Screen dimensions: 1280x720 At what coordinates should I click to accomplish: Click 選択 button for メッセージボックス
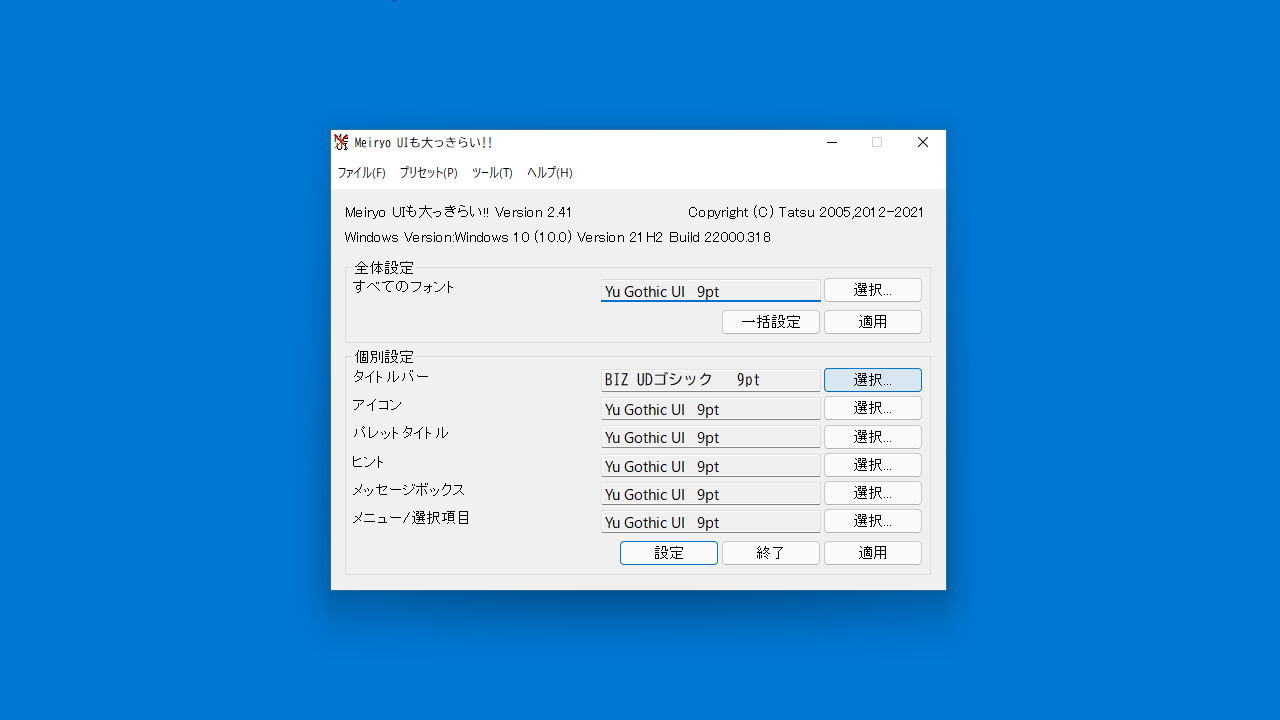pos(873,493)
